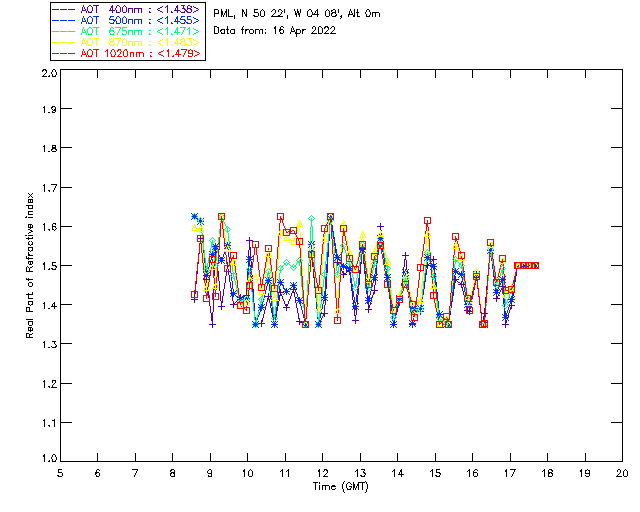
Task: Click the x-axis label 5
Action: [60, 473]
